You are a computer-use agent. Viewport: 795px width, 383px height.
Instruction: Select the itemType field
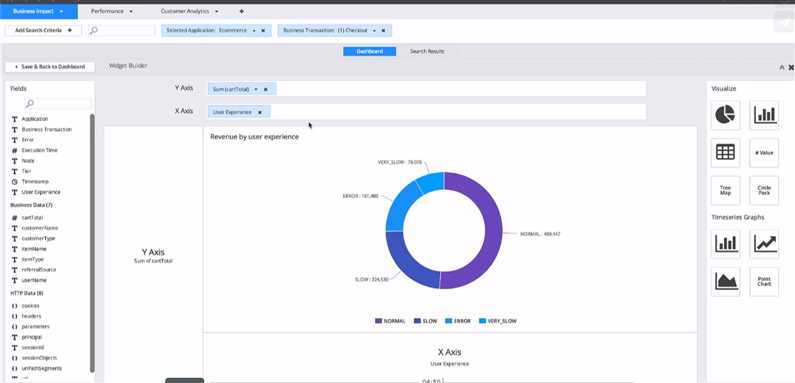coord(33,259)
